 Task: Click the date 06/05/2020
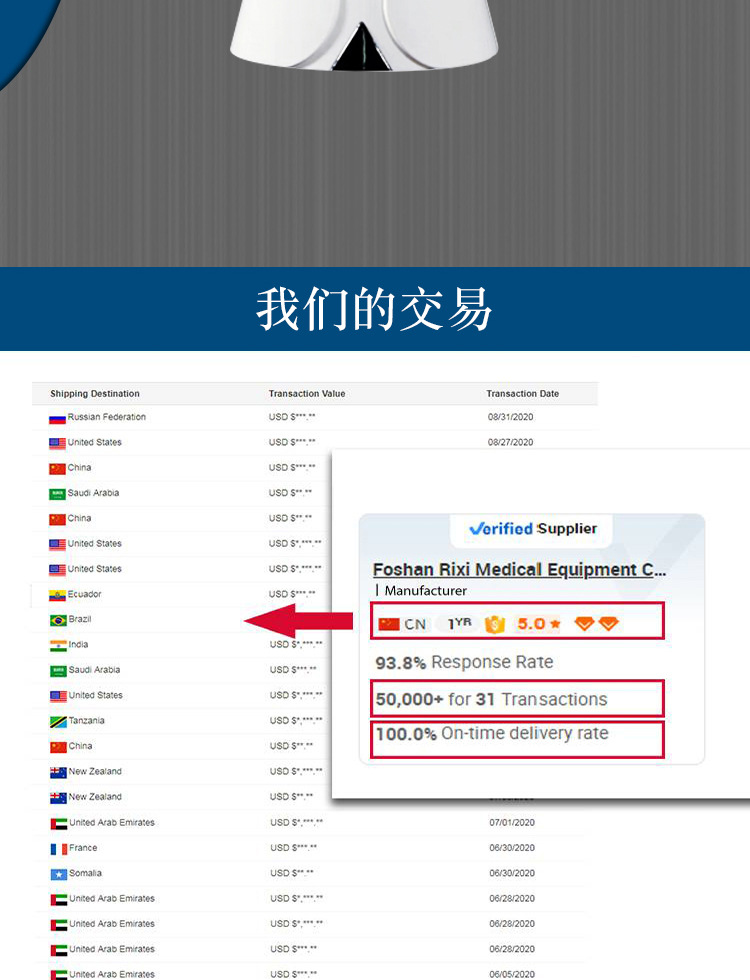pos(512,974)
